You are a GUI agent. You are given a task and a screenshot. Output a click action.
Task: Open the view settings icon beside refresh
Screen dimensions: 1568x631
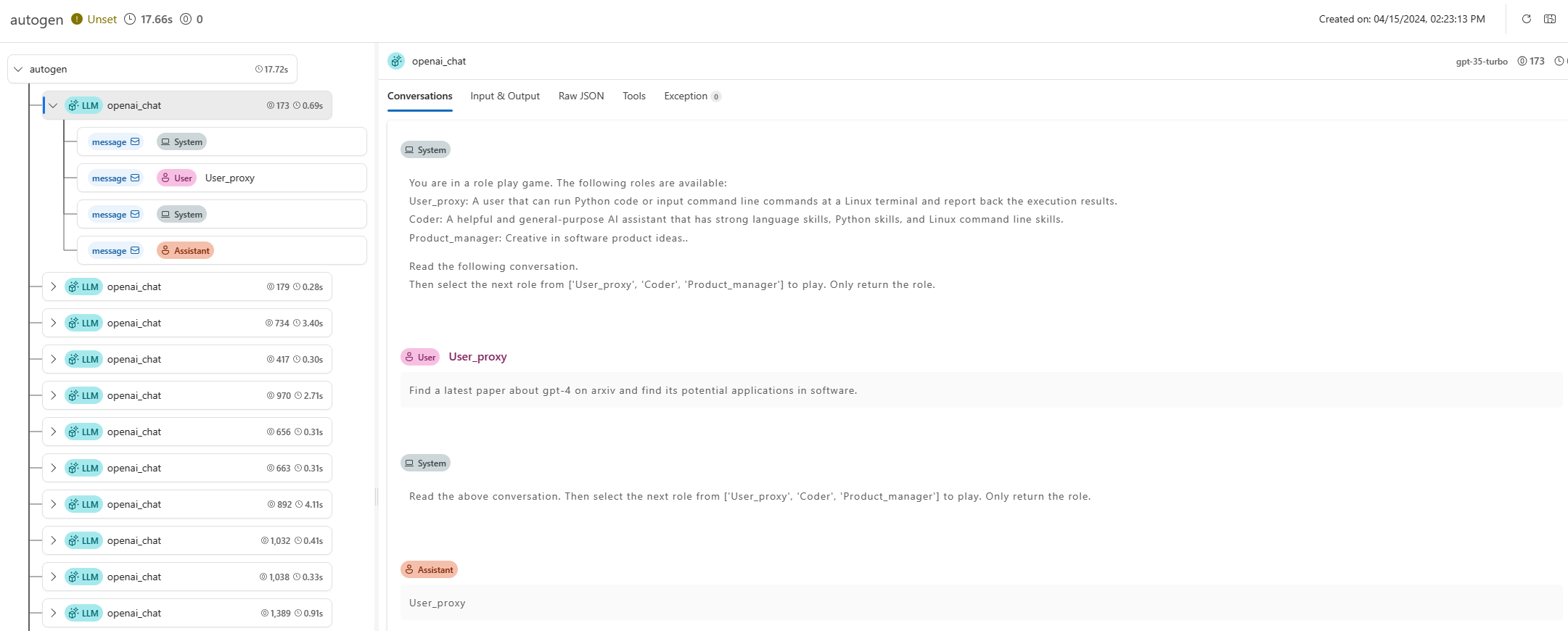pos(1550,19)
